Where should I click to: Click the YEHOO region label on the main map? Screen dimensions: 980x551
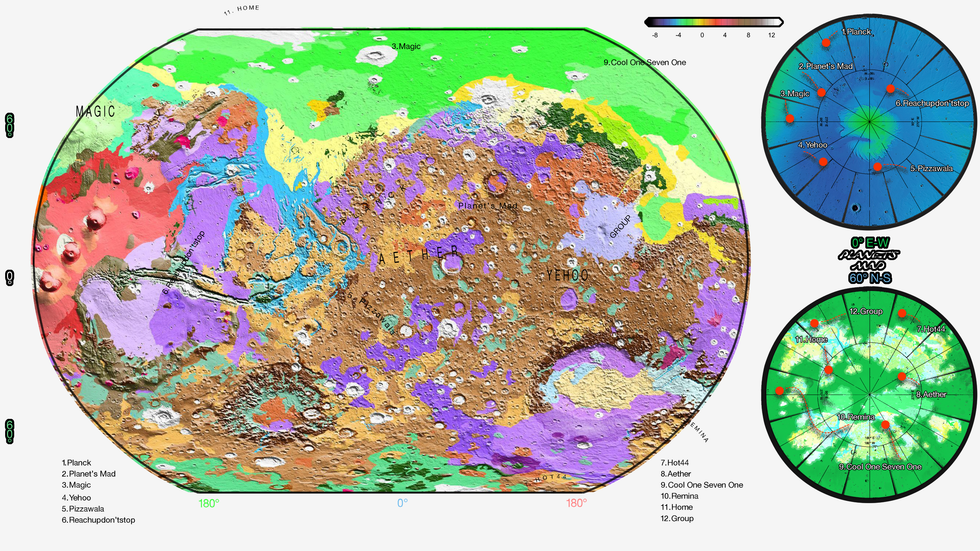(567, 274)
